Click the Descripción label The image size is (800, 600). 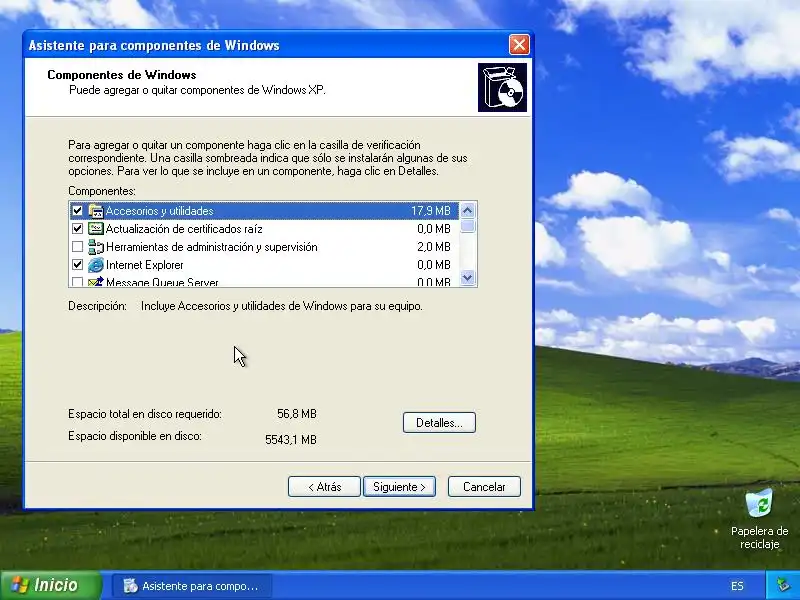97,306
